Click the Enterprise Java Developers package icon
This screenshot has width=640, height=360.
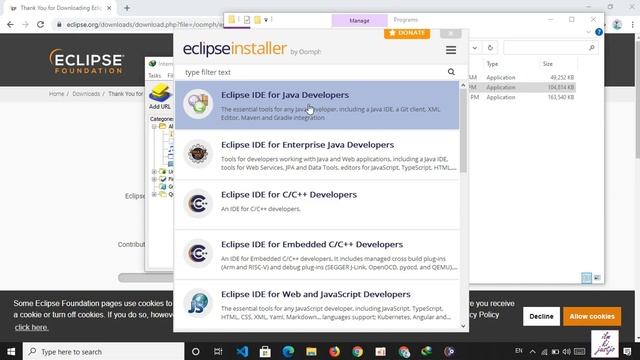tap(198, 154)
